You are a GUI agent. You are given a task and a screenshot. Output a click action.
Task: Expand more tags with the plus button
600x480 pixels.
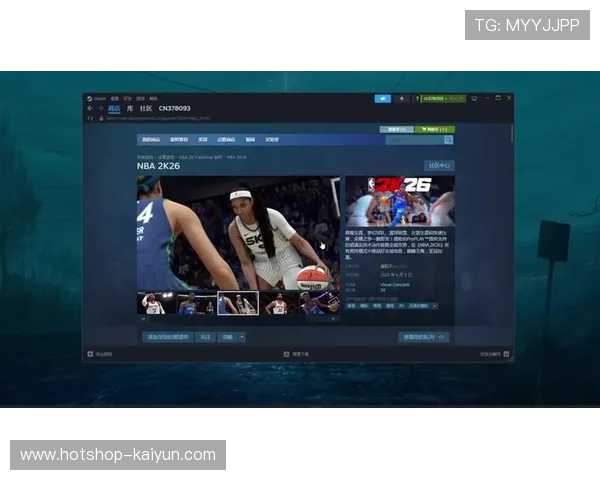434,306
